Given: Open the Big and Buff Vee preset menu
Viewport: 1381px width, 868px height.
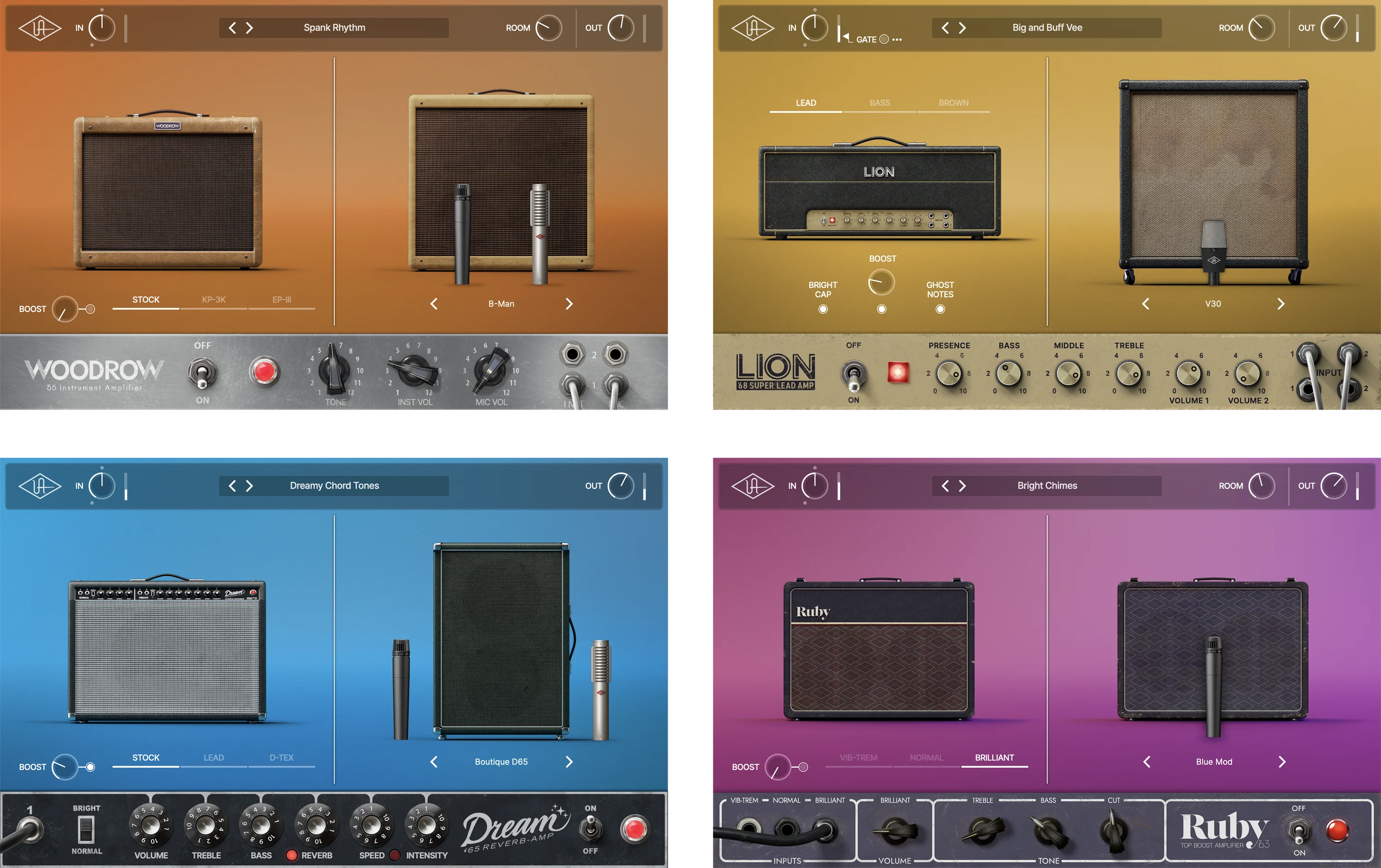Looking at the screenshot, I should [x=1047, y=28].
